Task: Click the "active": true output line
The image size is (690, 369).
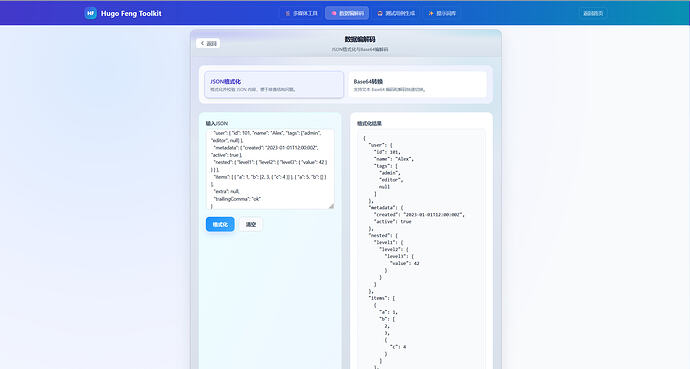Action: coord(393,222)
